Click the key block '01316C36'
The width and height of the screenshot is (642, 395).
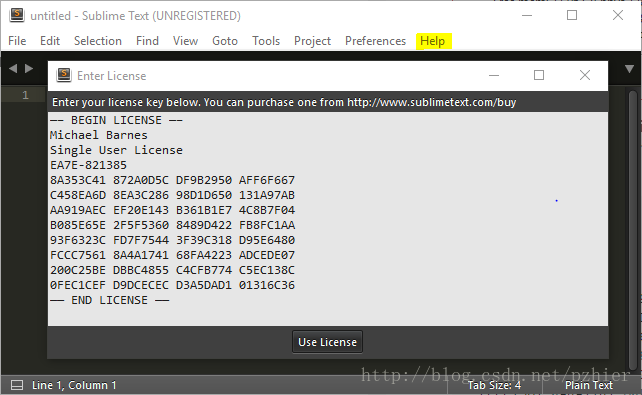[x=267, y=285]
